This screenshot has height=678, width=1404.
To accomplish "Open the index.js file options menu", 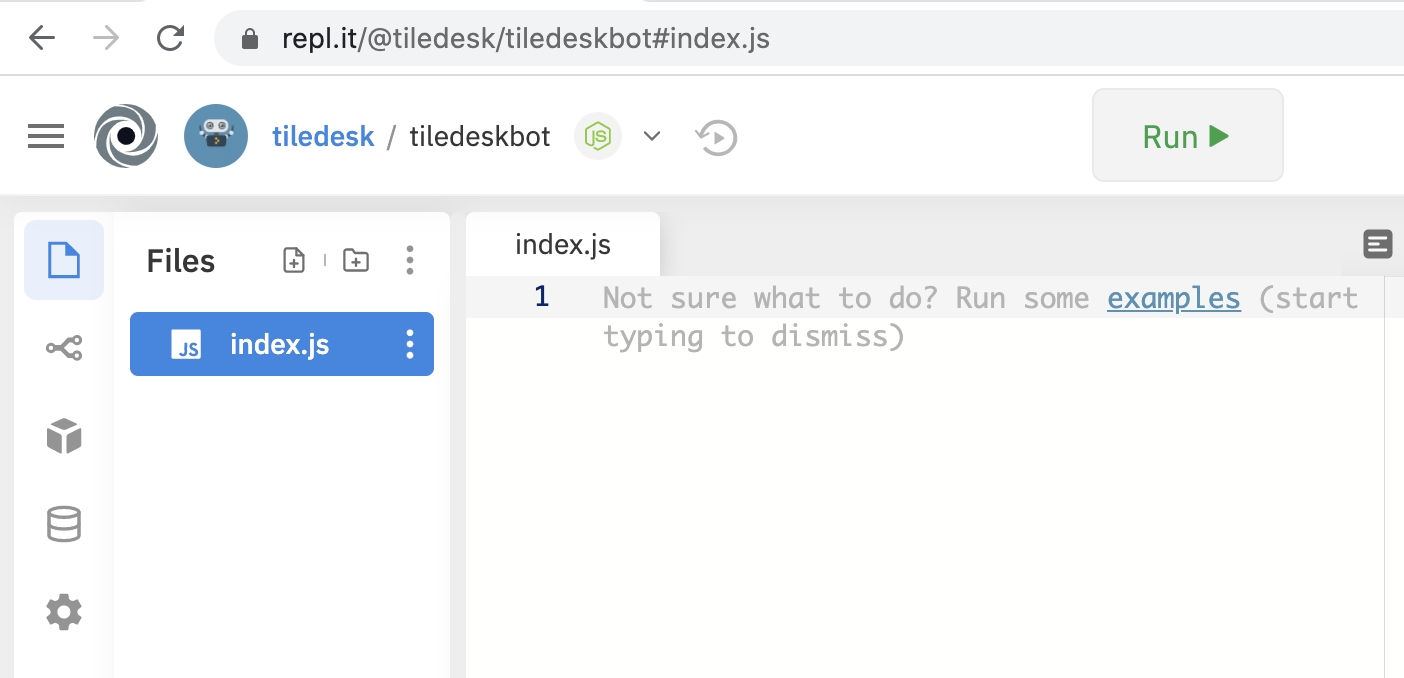I will pyautogui.click(x=410, y=345).
